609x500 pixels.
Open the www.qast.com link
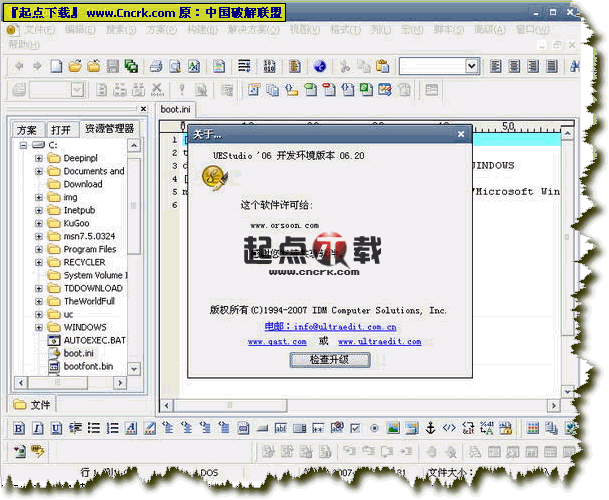coord(277,342)
